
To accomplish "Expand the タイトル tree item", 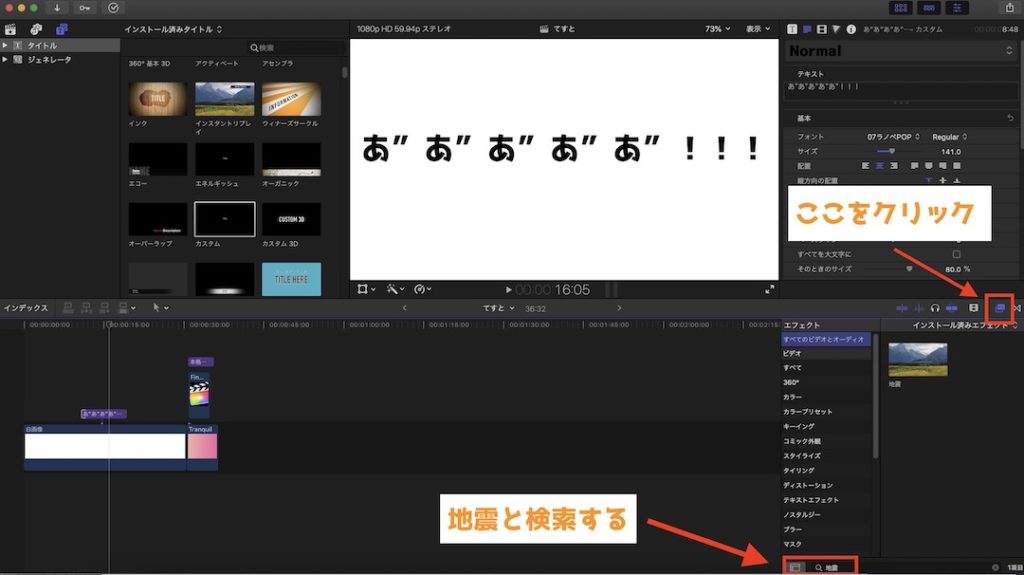I will (5, 46).
